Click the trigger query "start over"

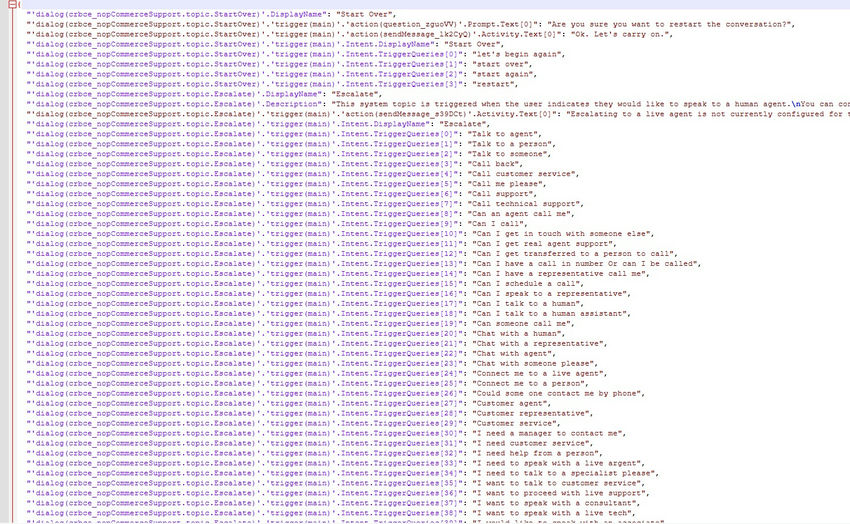point(501,64)
